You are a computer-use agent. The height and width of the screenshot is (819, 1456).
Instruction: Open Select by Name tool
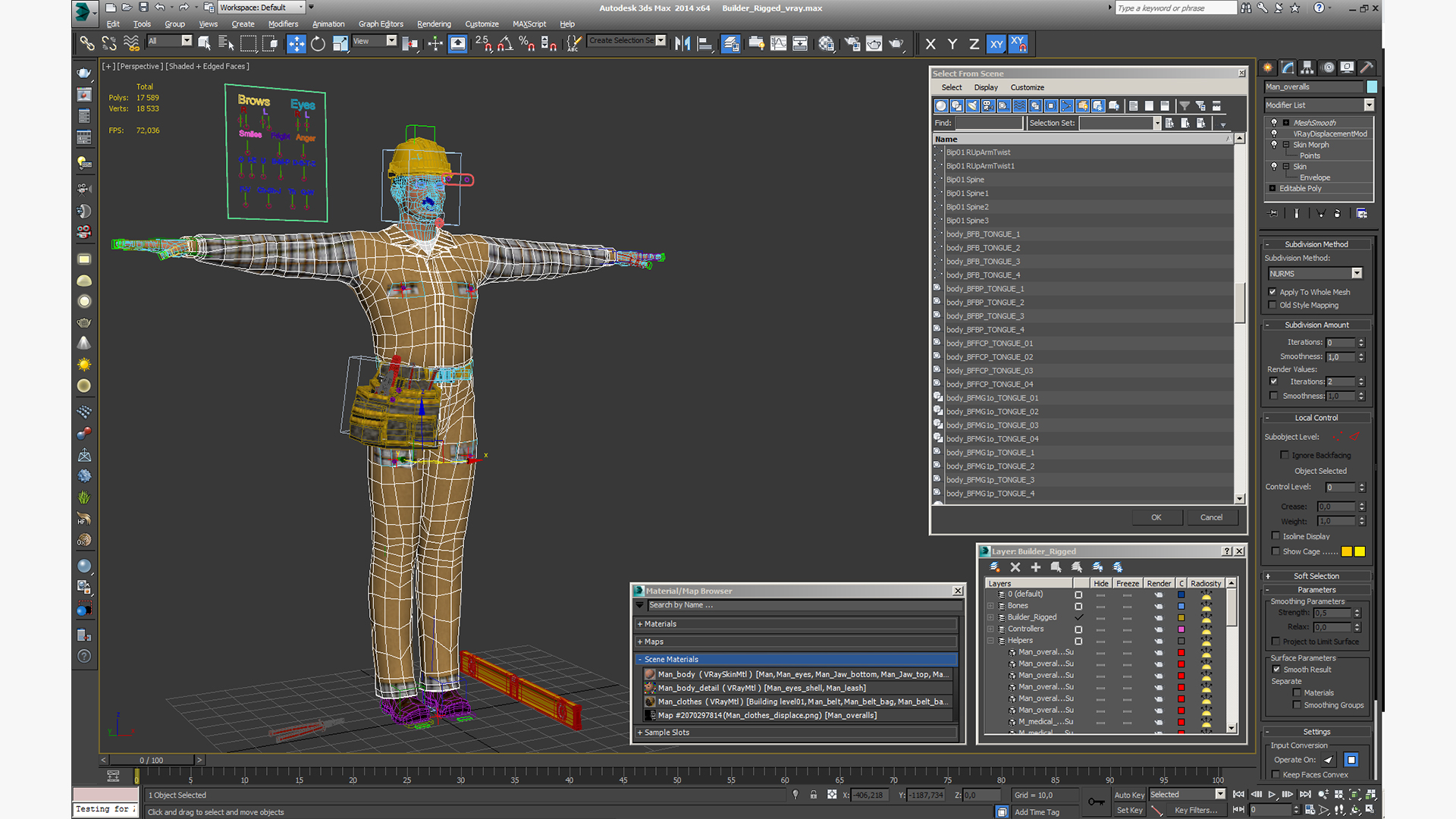click(226, 44)
